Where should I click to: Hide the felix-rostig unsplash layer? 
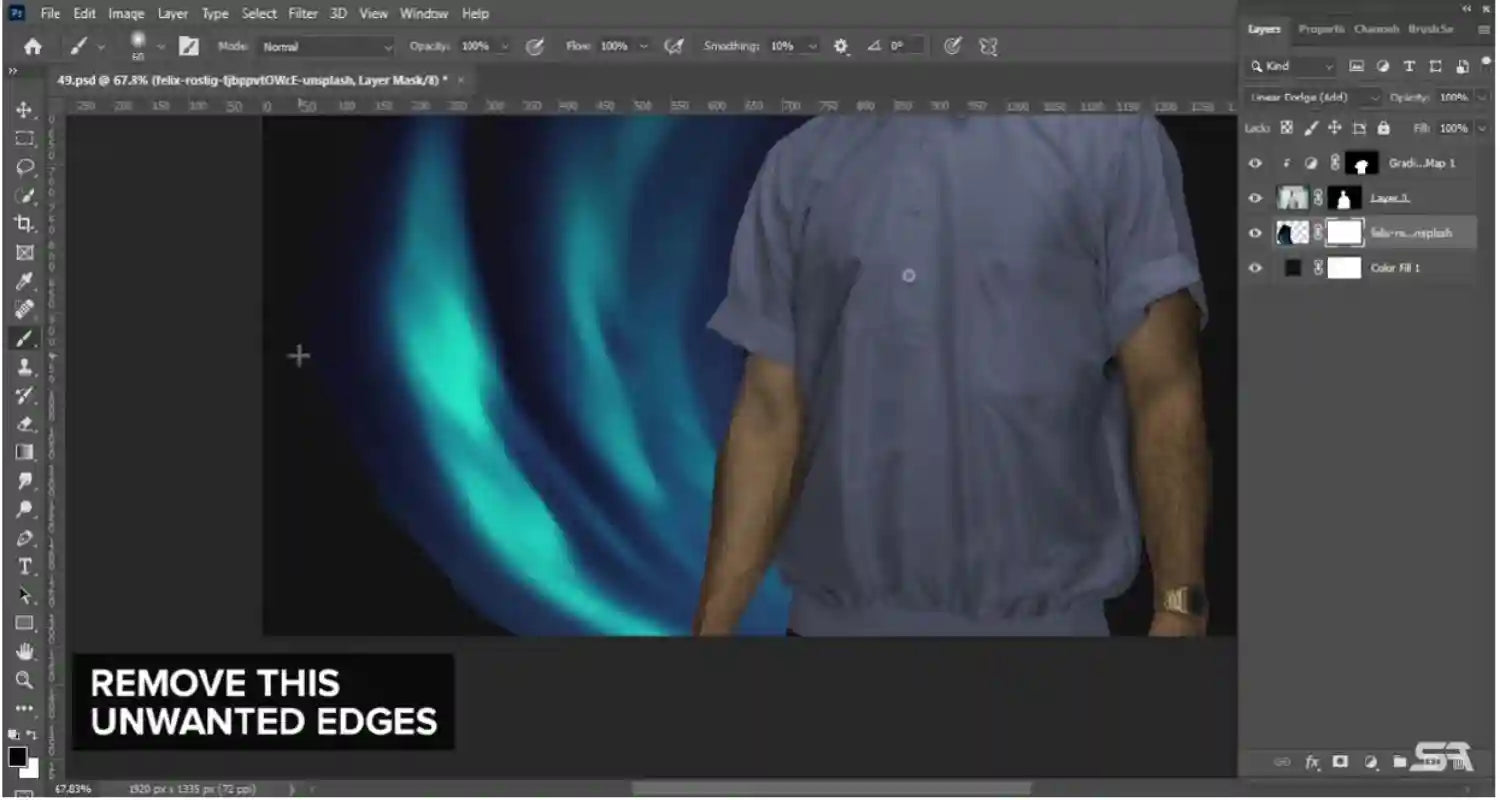[1256, 233]
